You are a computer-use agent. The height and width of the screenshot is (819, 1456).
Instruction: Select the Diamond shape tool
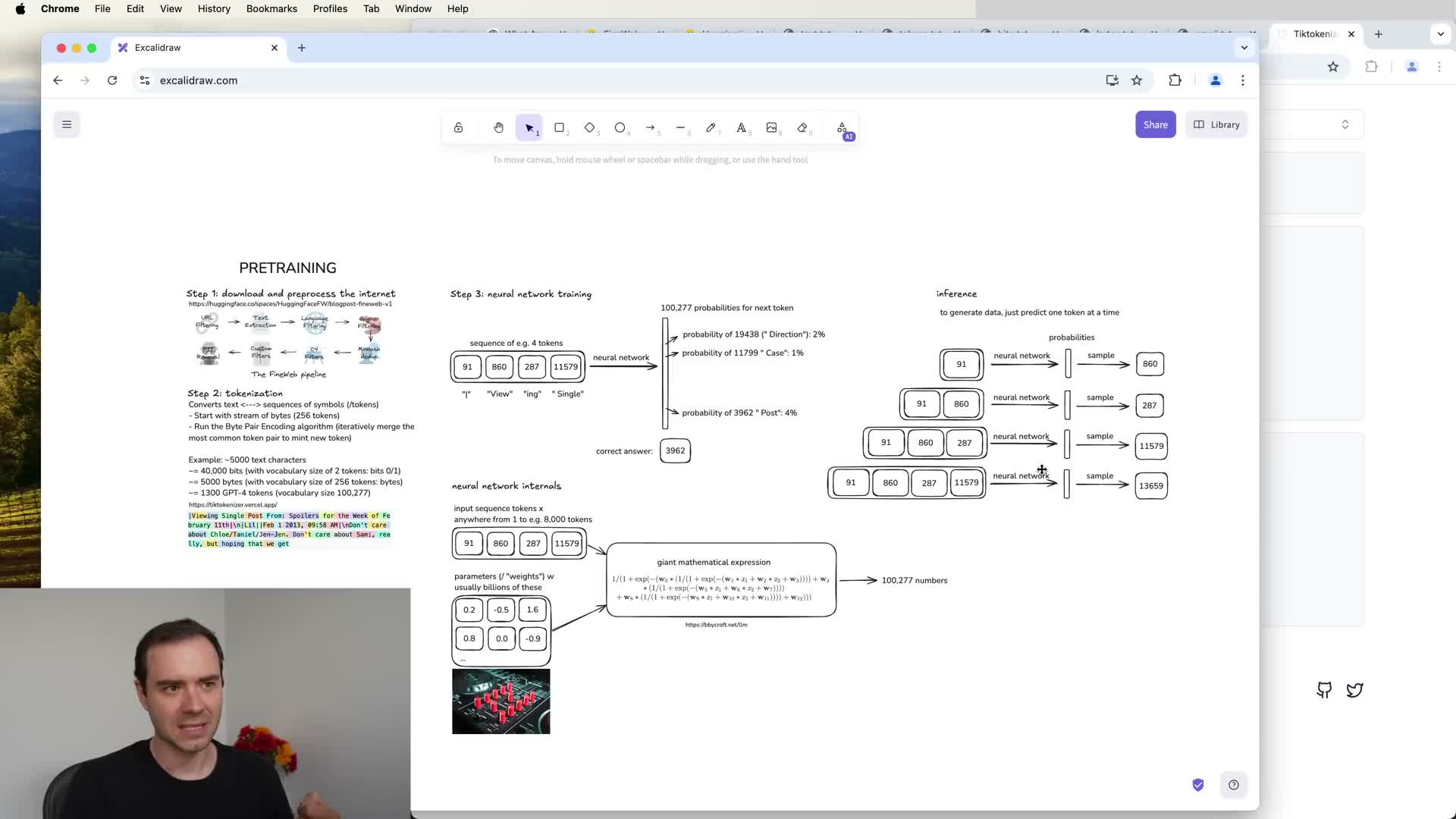tap(589, 127)
